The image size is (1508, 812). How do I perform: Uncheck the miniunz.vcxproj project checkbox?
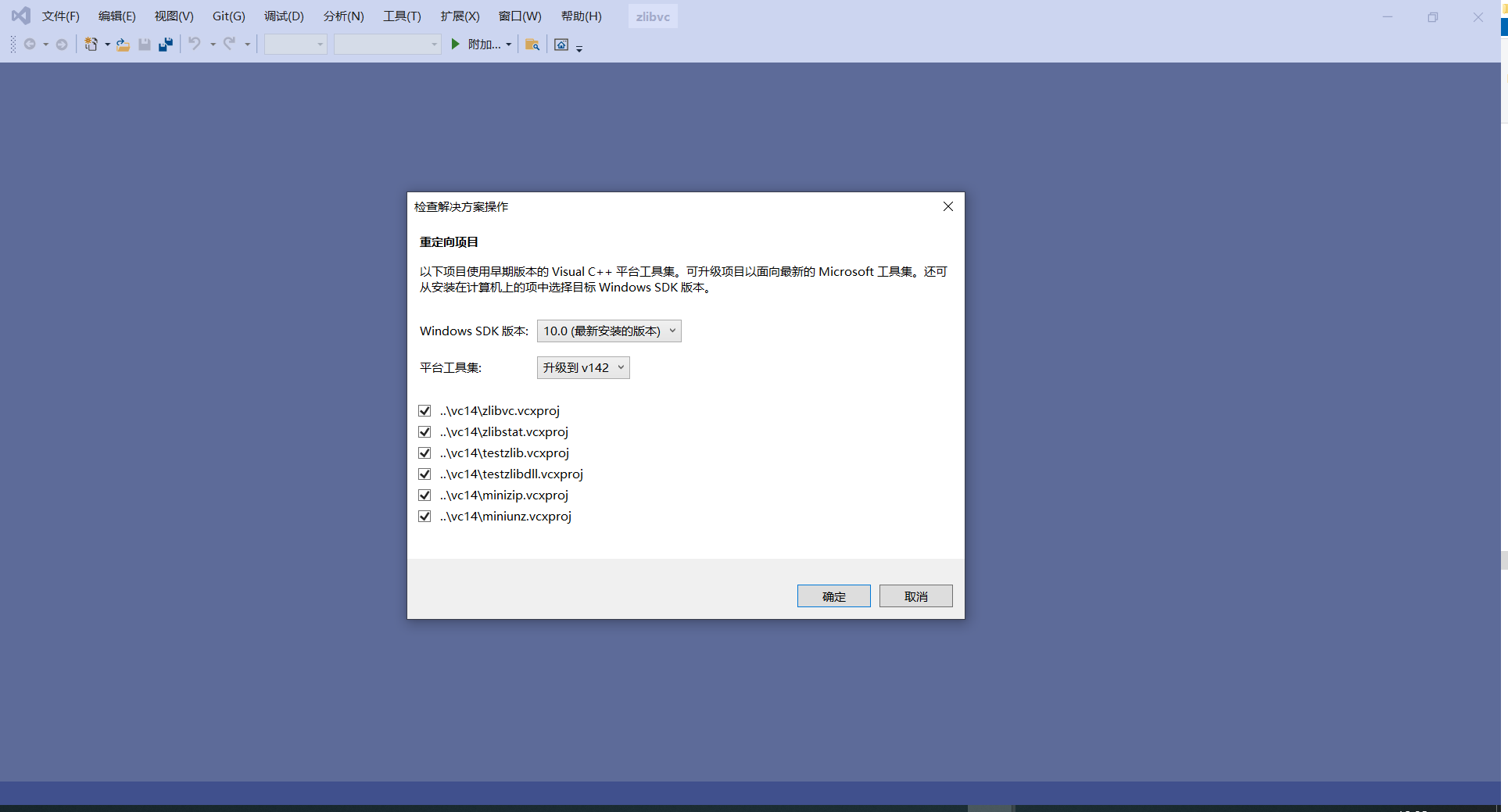click(x=424, y=516)
